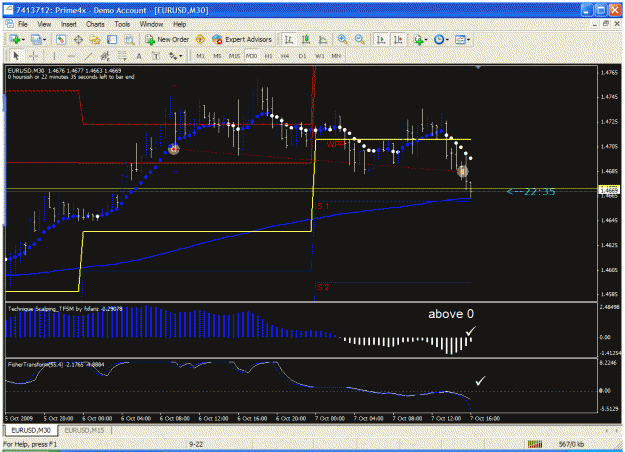
Task: Switch to Candlesticks chart display
Action: click(306, 39)
